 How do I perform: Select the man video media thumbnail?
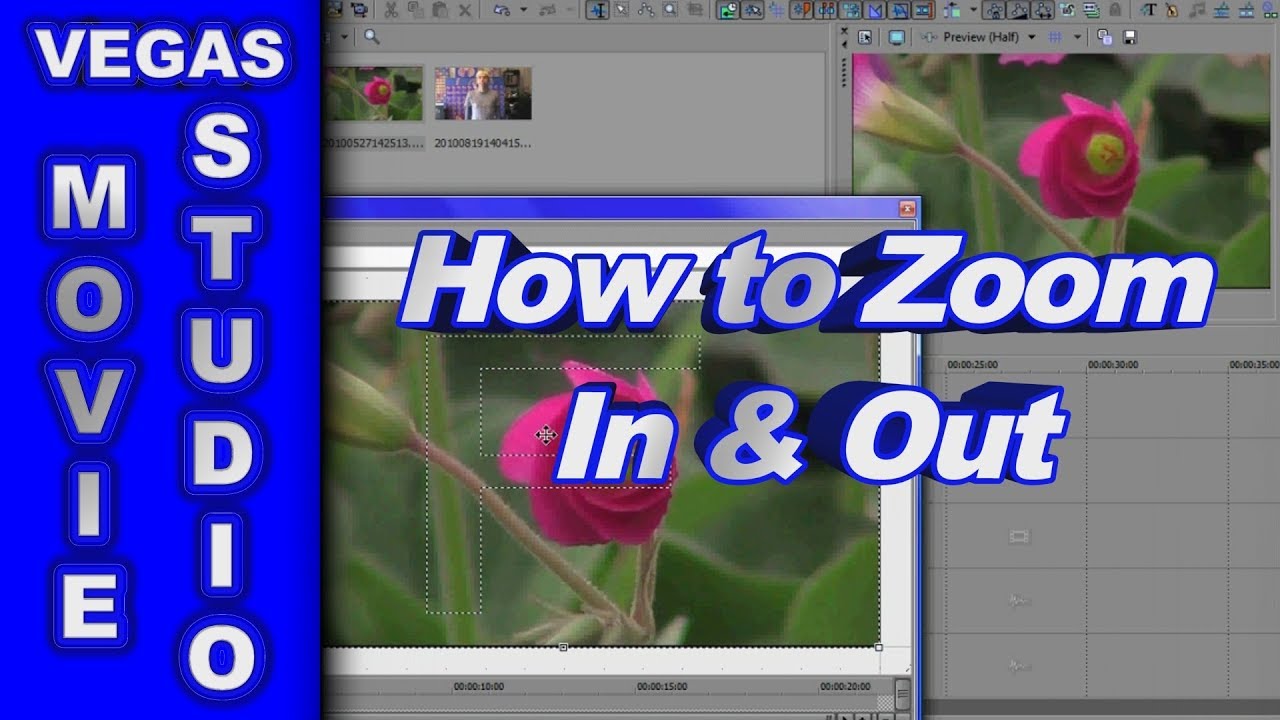point(483,93)
